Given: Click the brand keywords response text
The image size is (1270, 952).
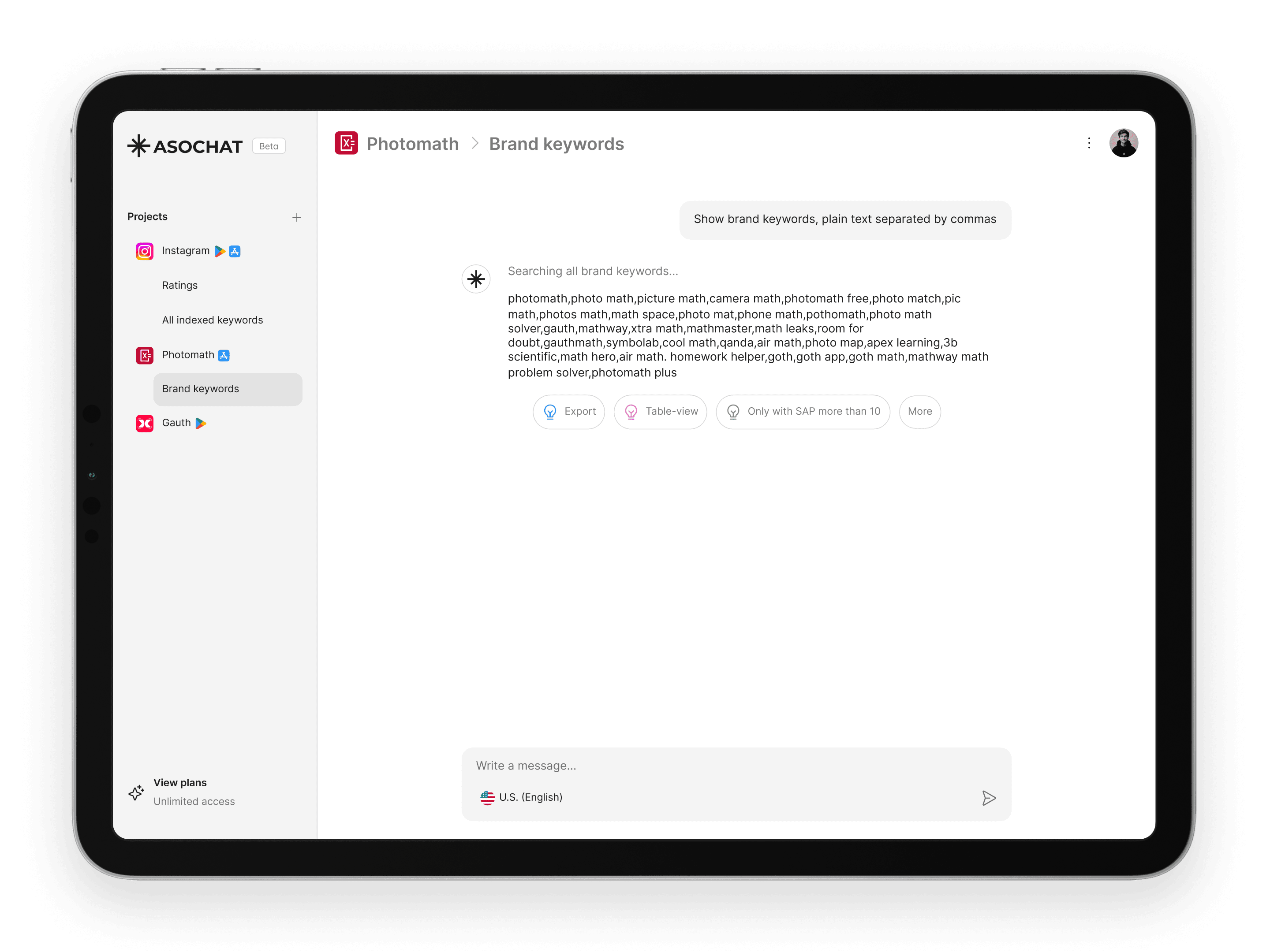Looking at the screenshot, I should 748,335.
